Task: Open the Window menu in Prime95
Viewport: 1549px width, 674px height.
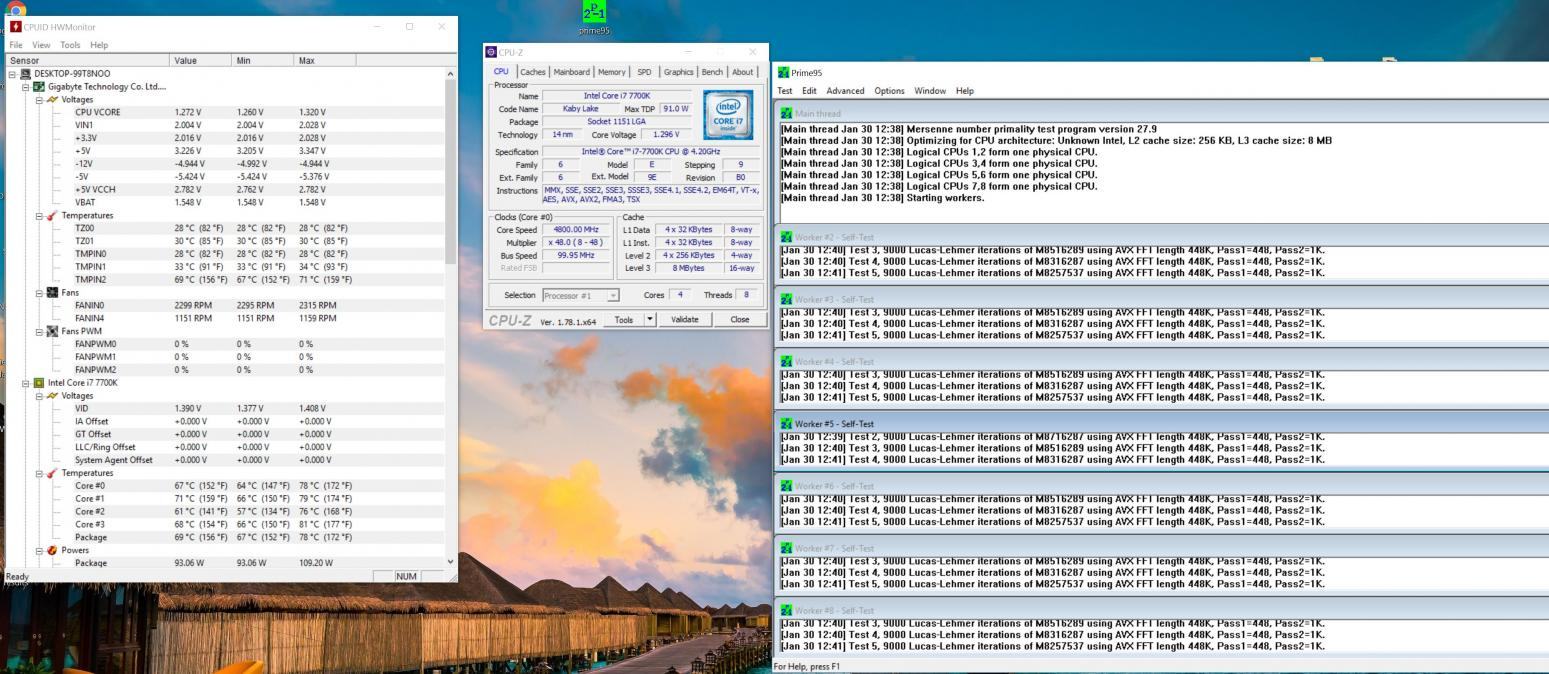Action: (x=930, y=91)
